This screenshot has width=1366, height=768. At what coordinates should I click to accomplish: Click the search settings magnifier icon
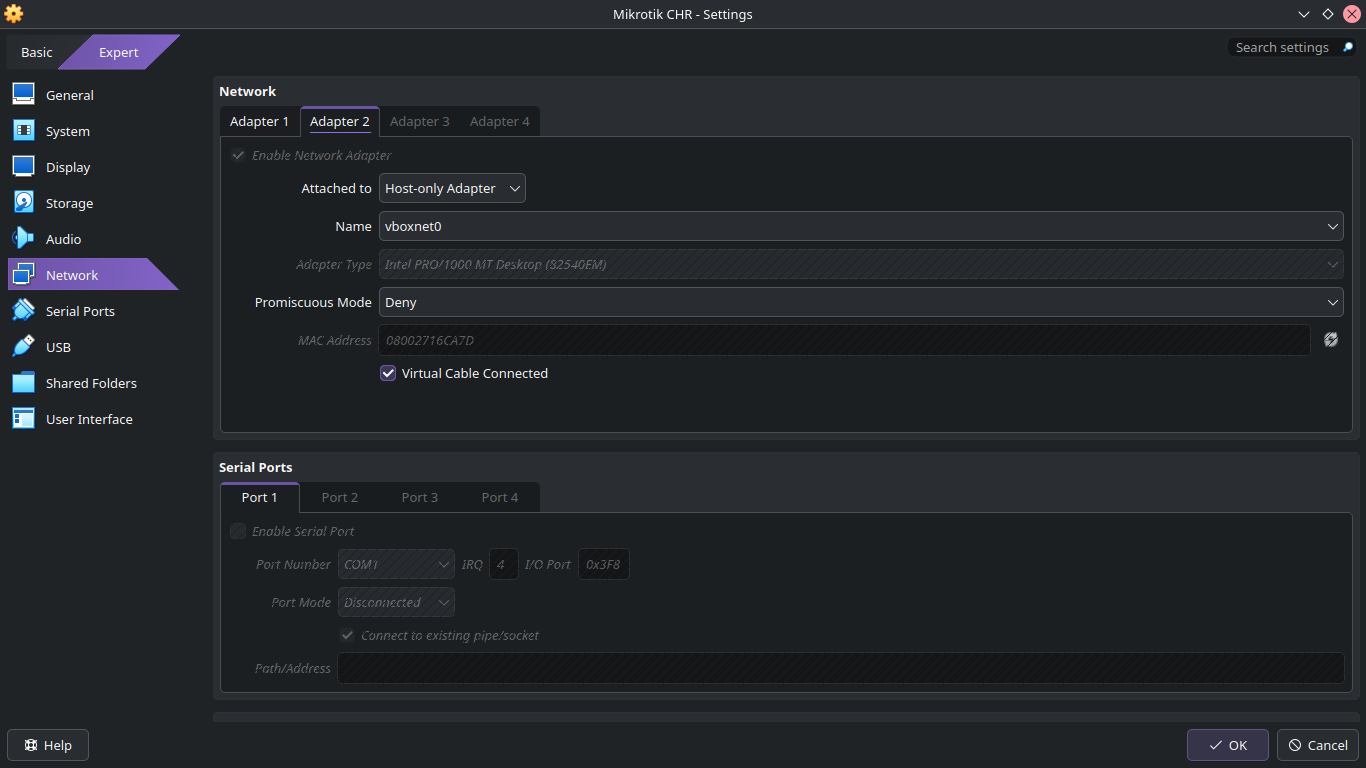click(1347, 47)
